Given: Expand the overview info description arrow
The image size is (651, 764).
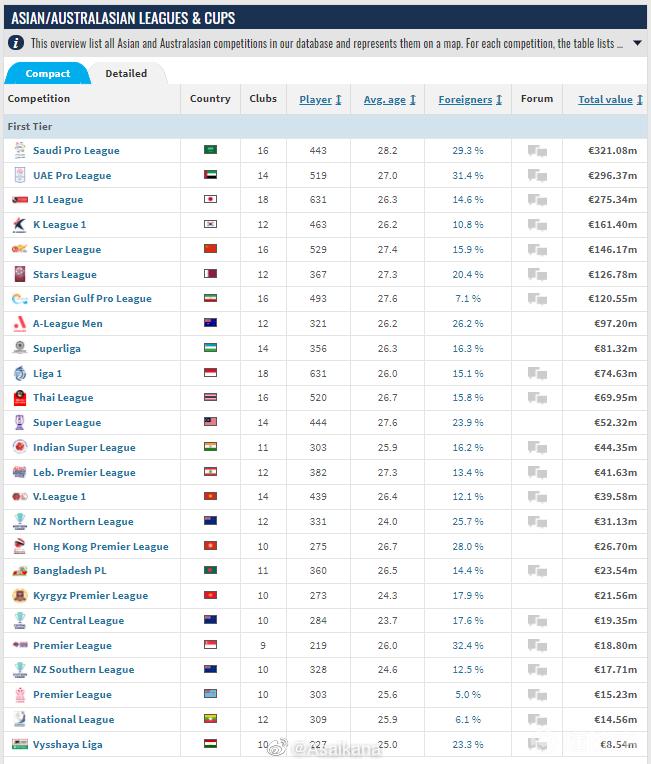Looking at the screenshot, I should coord(637,43).
